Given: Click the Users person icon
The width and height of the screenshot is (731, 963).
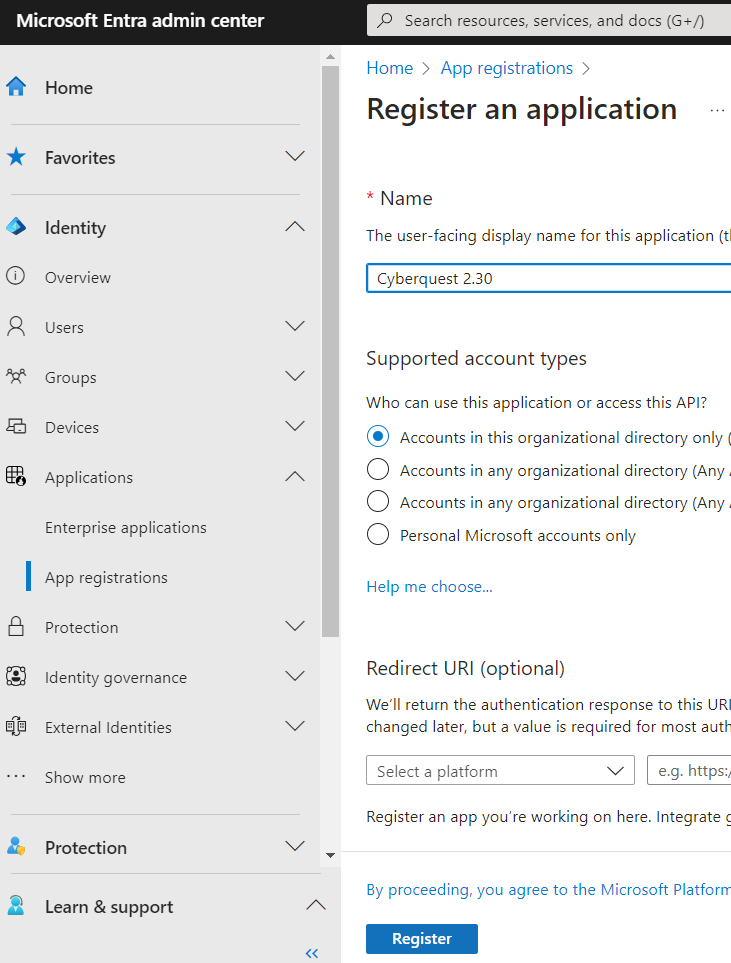Looking at the screenshot, I should (16, 327).
